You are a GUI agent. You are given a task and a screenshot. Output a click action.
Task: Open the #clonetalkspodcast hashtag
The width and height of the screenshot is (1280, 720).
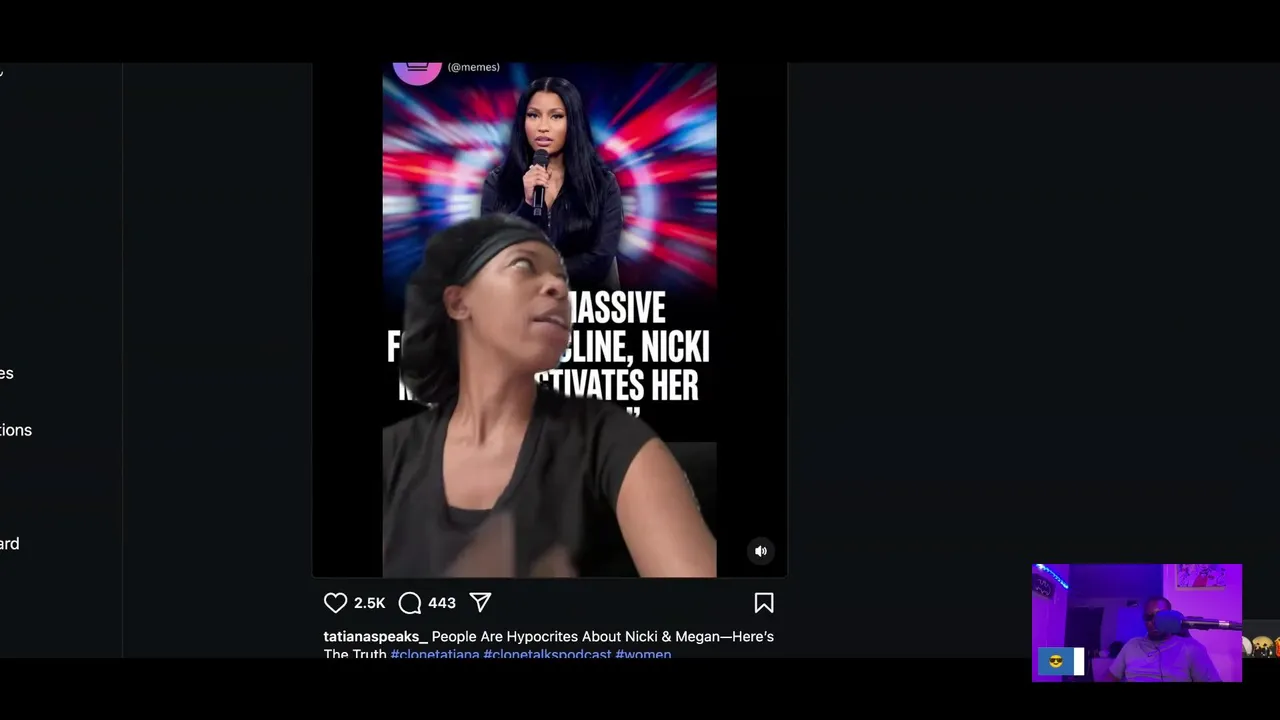547,655
